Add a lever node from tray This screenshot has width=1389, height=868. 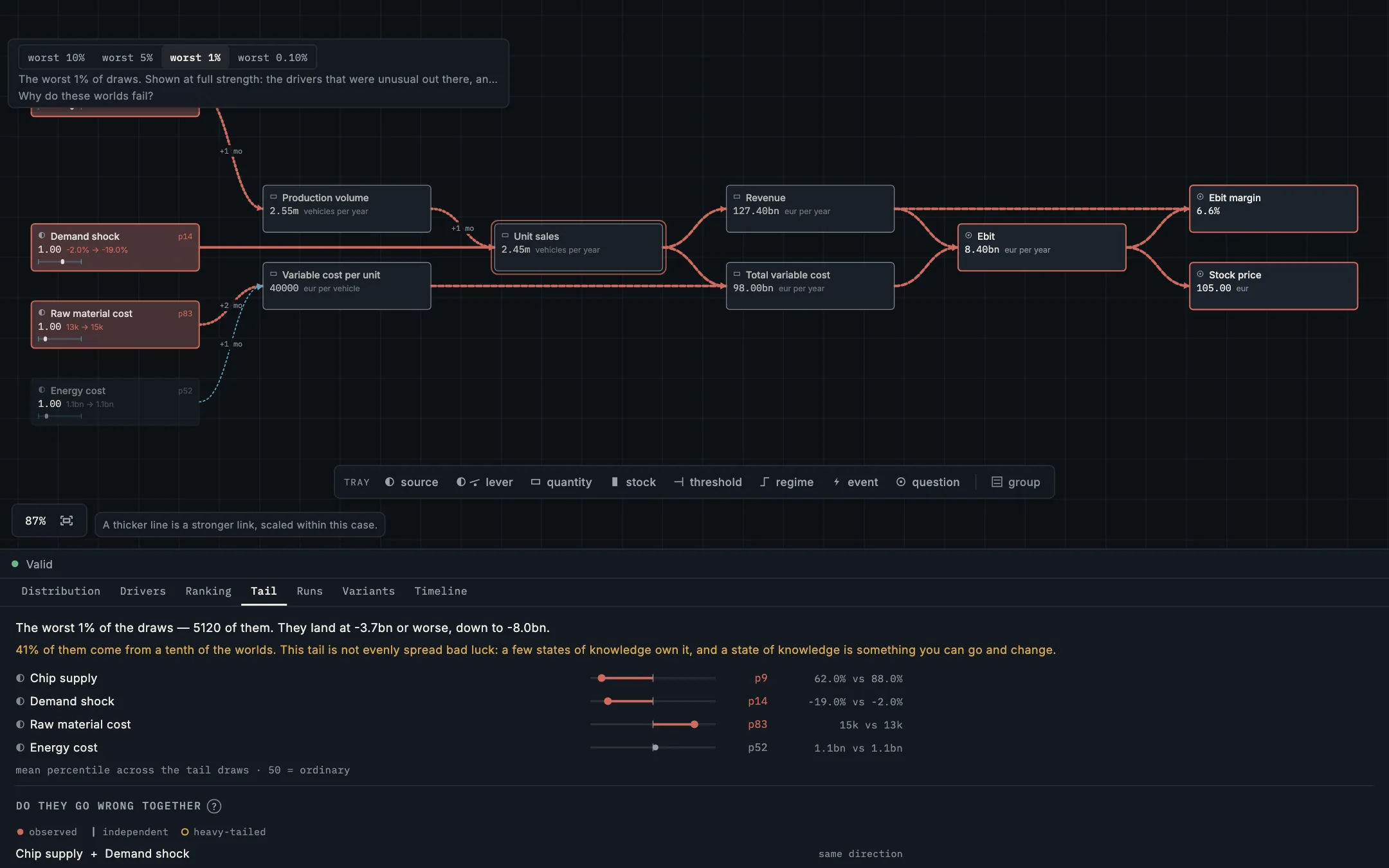(x=485, y=482)
